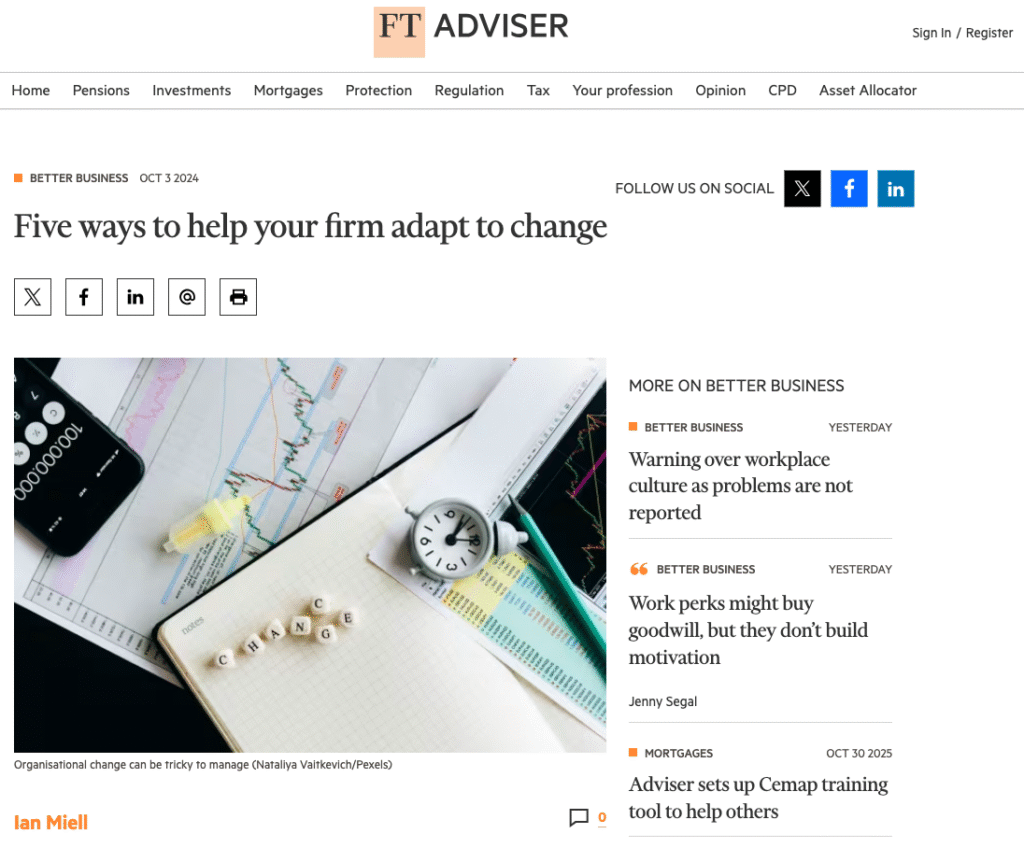Share article on LinkedIn
Viewport: 1024px width, 848px height.
[135, 297]
